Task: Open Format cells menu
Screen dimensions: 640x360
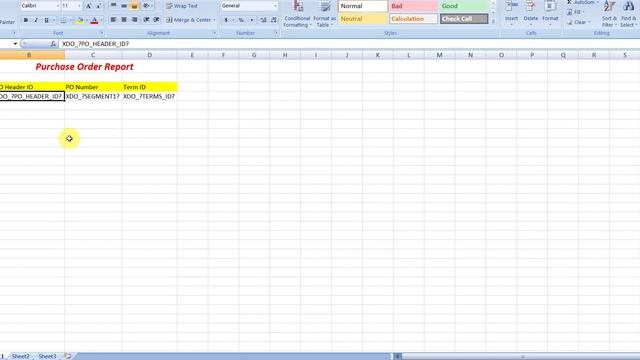Action: pos(550,14)
